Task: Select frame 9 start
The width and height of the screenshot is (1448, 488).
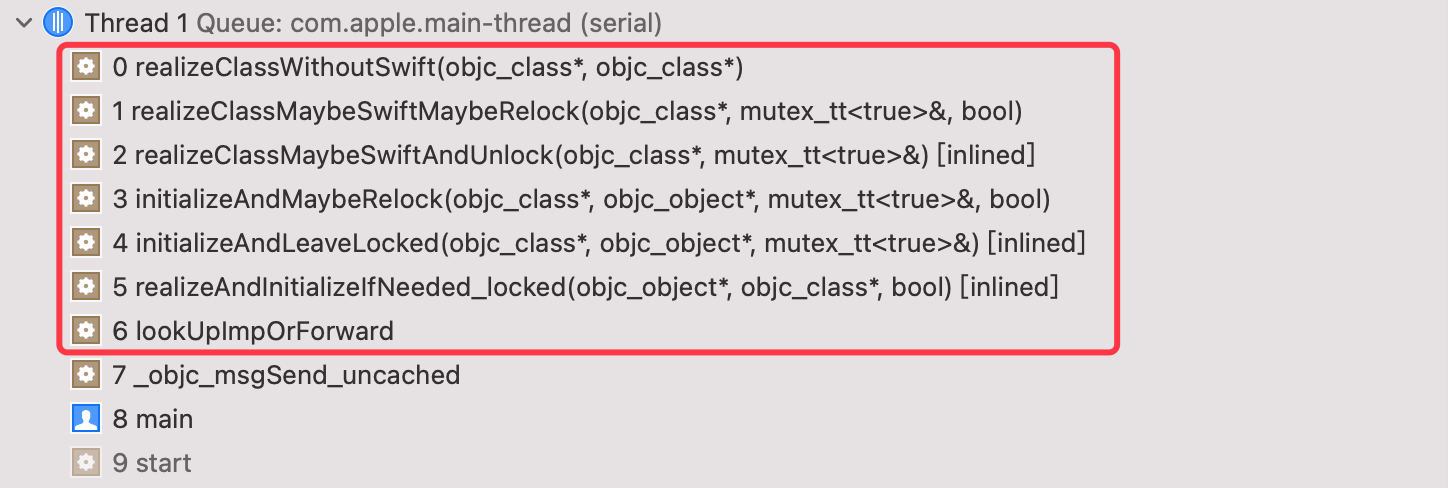Action: pos(152,463)
